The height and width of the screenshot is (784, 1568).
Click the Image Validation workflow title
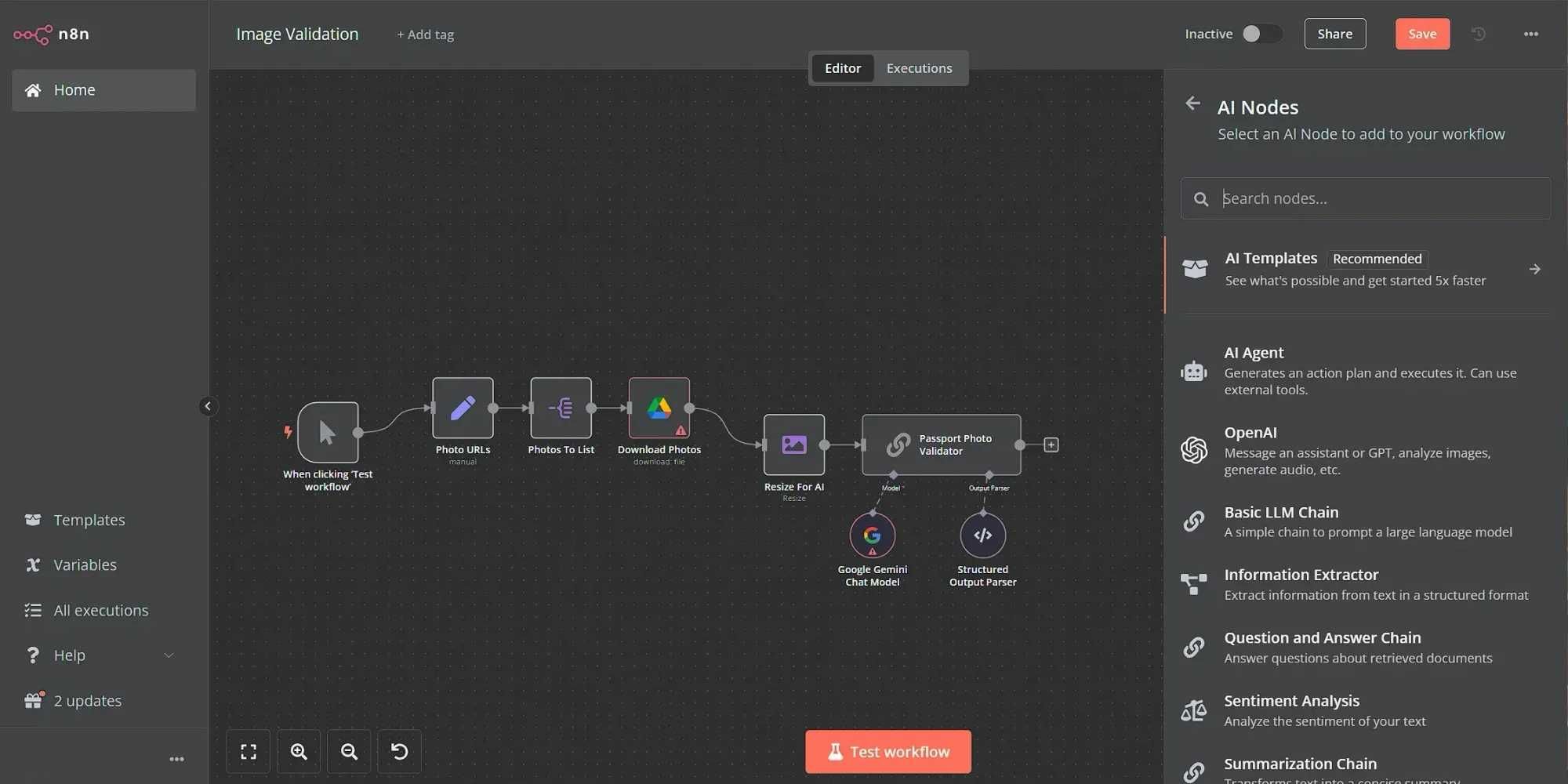(297, 34)
